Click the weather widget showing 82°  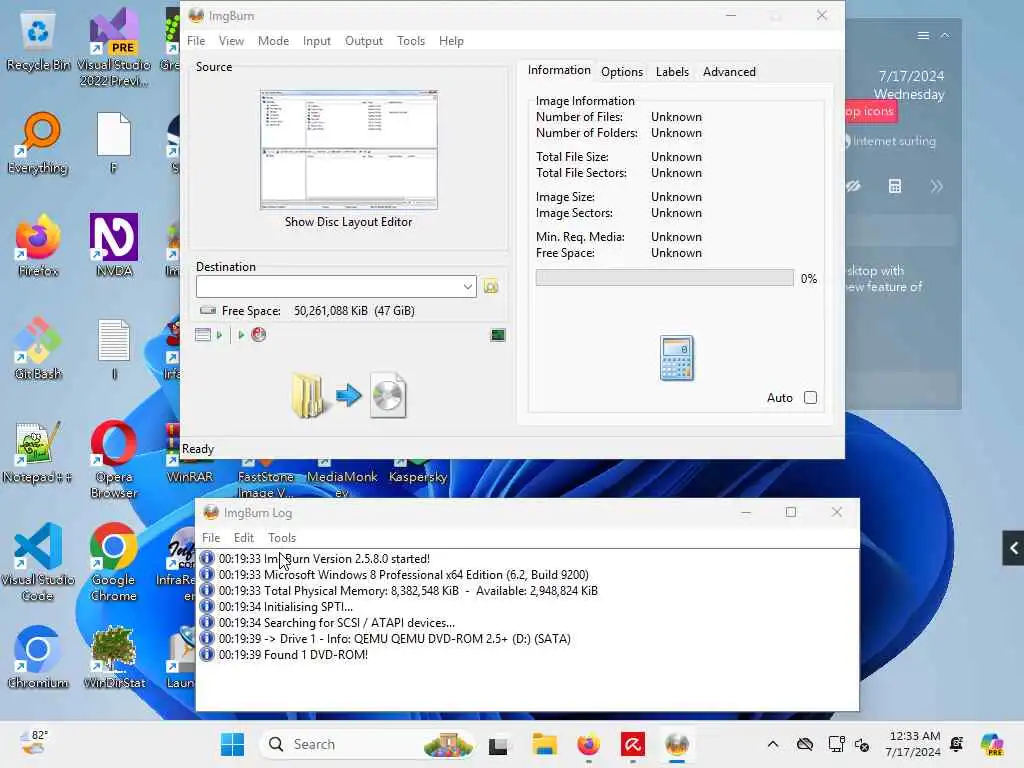coord(34,743)
